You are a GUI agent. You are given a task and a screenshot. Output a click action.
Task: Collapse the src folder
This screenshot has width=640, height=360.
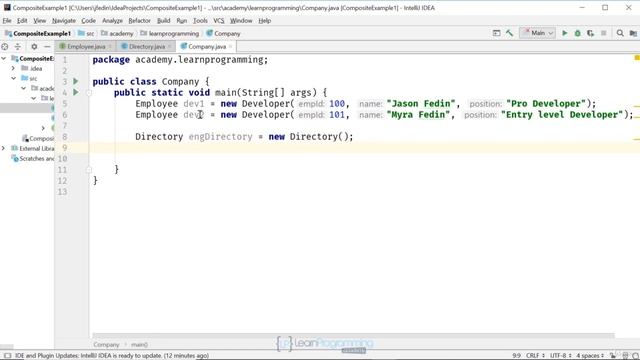click(x=13, y=78)
